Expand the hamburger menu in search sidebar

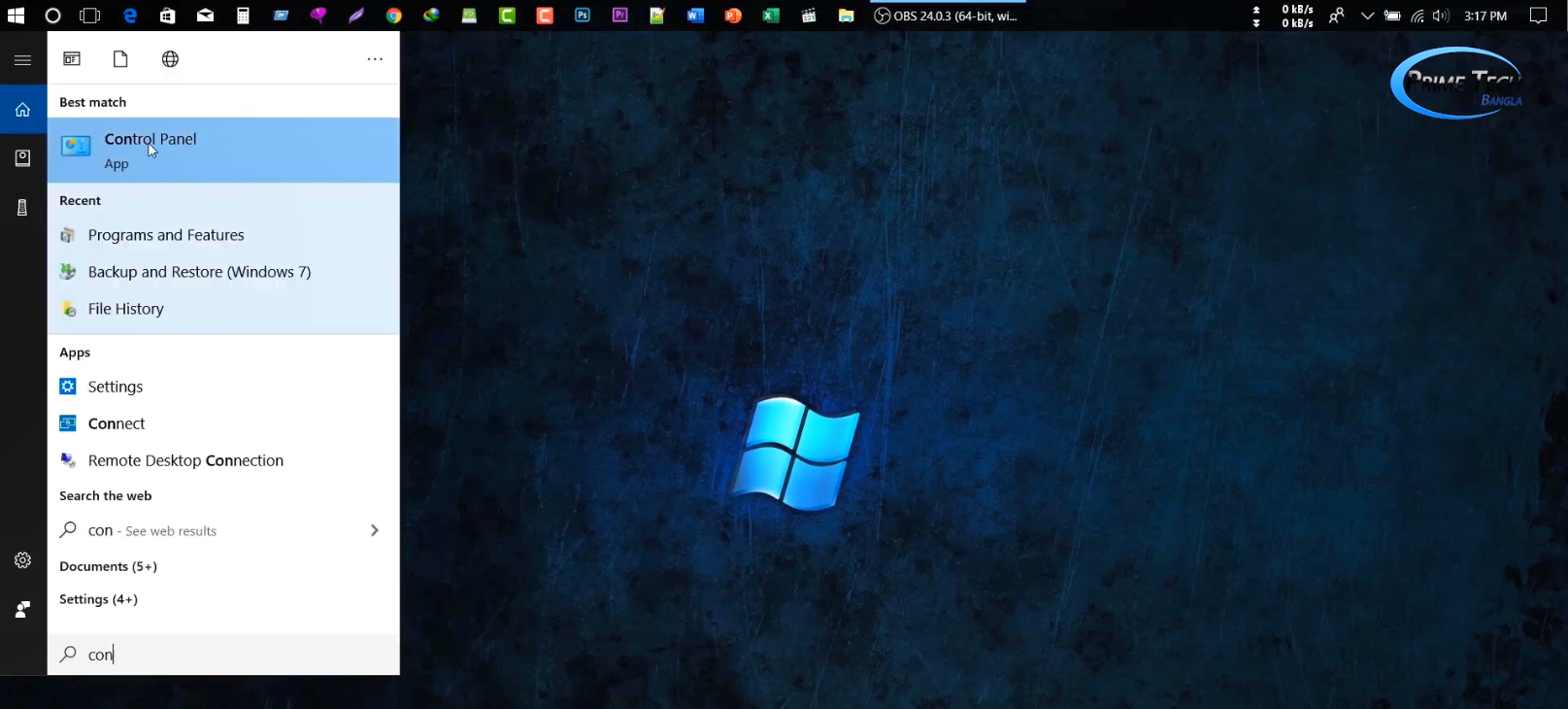tap(22, 60)
